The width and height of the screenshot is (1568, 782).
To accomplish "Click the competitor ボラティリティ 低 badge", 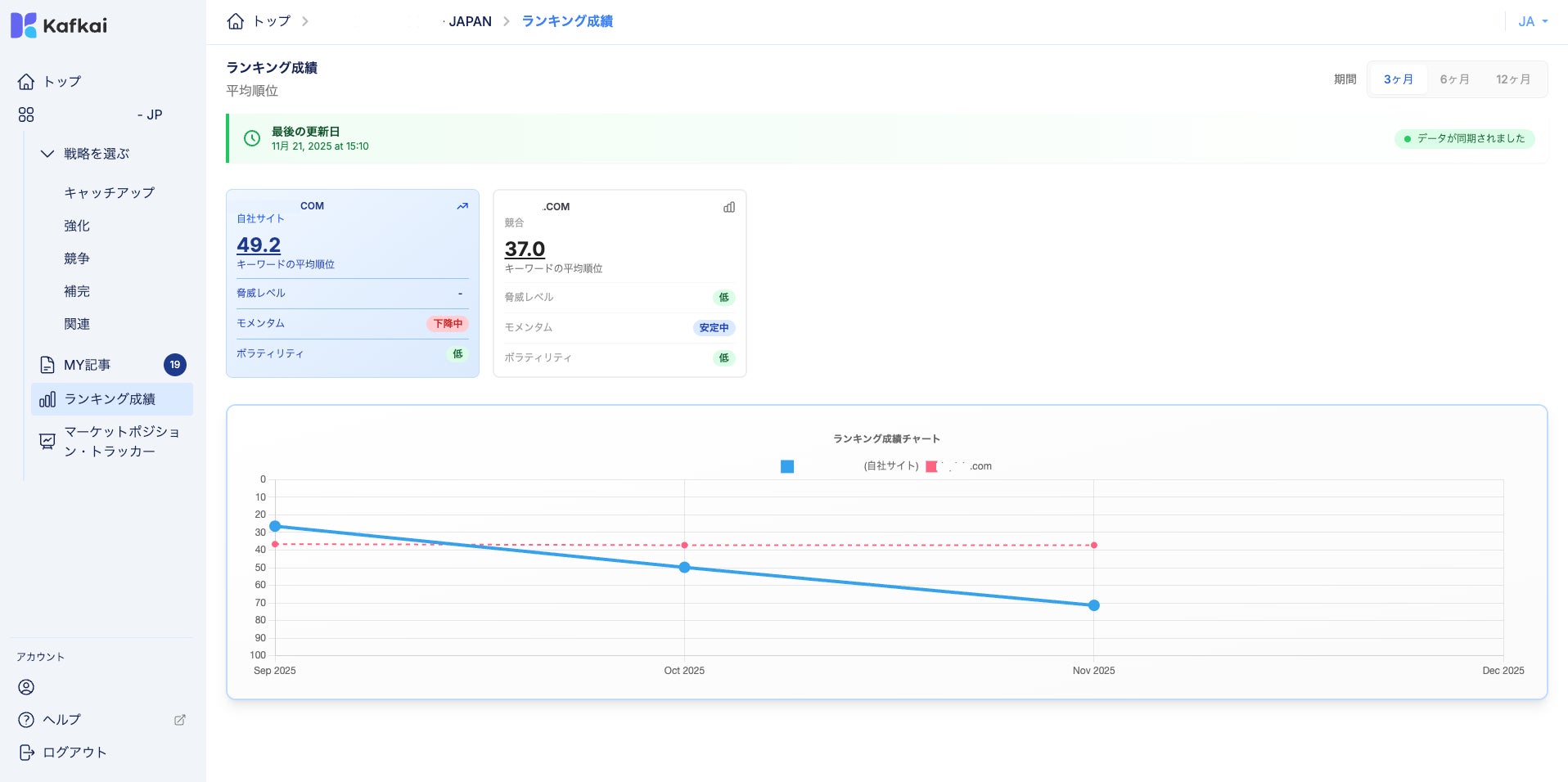I will (723, 358).
